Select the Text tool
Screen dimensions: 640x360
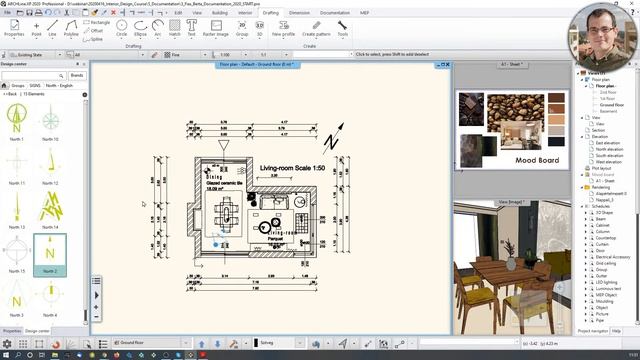click(191, 28)
